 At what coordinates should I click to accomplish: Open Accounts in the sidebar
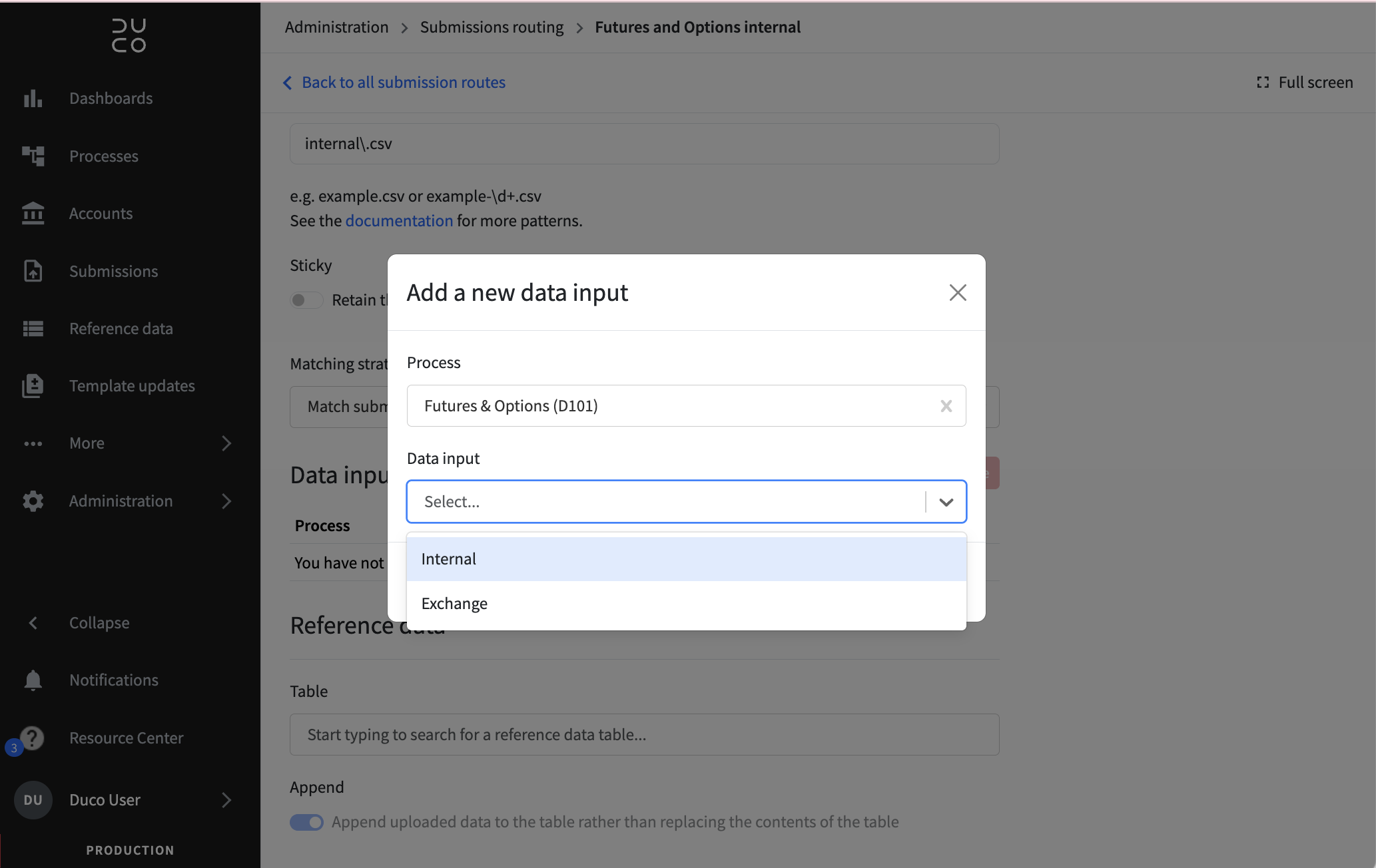tap(101, 214)
